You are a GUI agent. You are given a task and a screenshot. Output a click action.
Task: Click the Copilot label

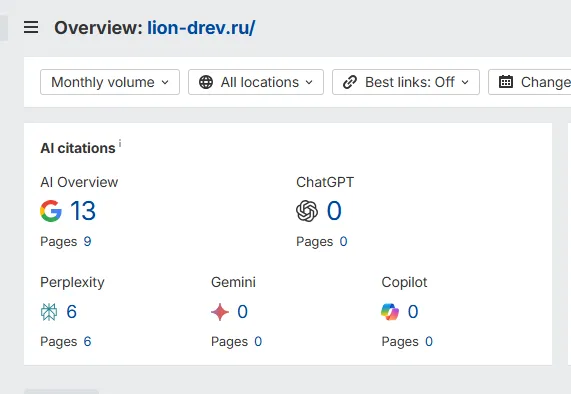(404, 283)
